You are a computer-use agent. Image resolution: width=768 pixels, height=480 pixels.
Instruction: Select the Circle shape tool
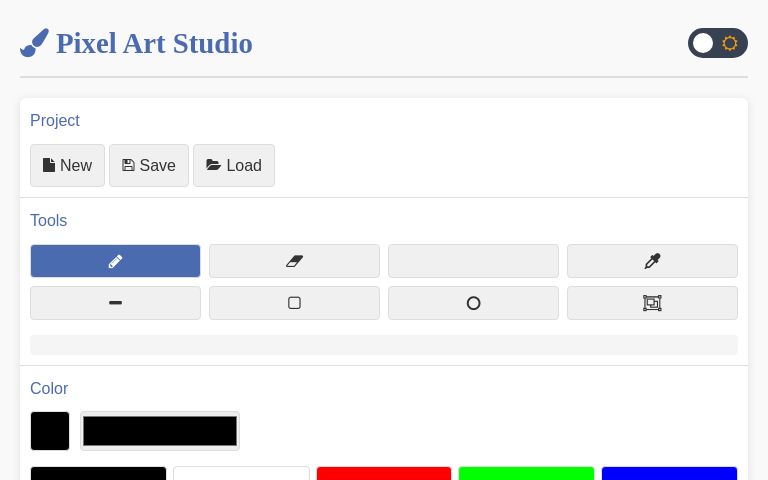tap(473, 303)
